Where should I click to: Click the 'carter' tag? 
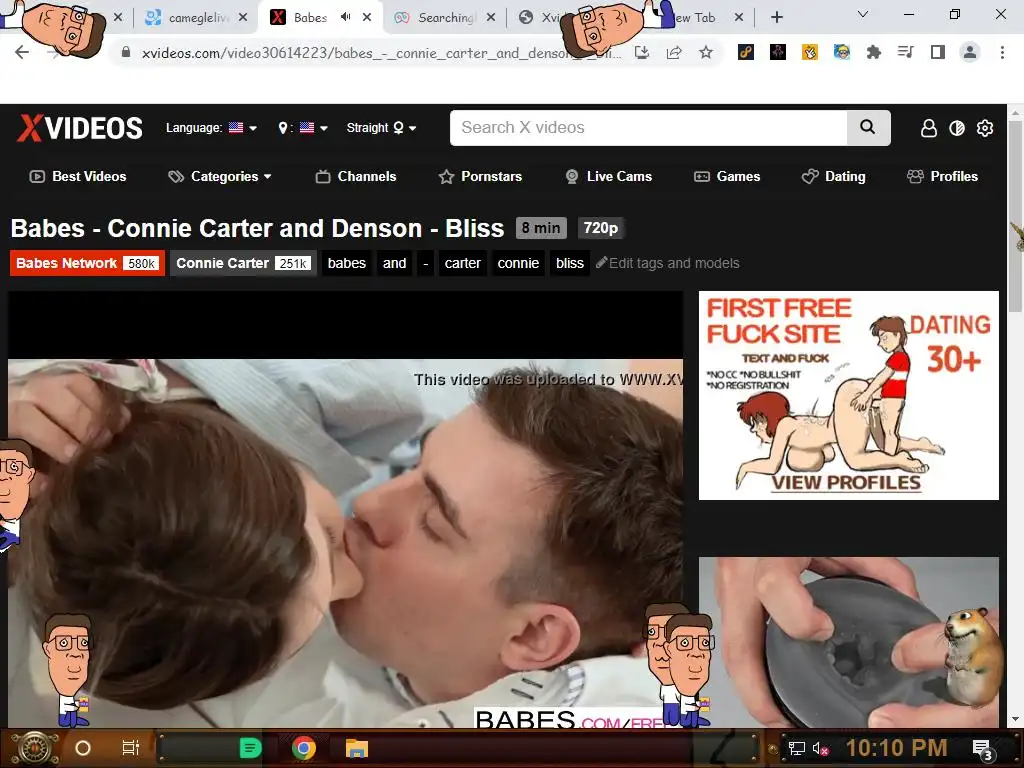click(462, 263)
